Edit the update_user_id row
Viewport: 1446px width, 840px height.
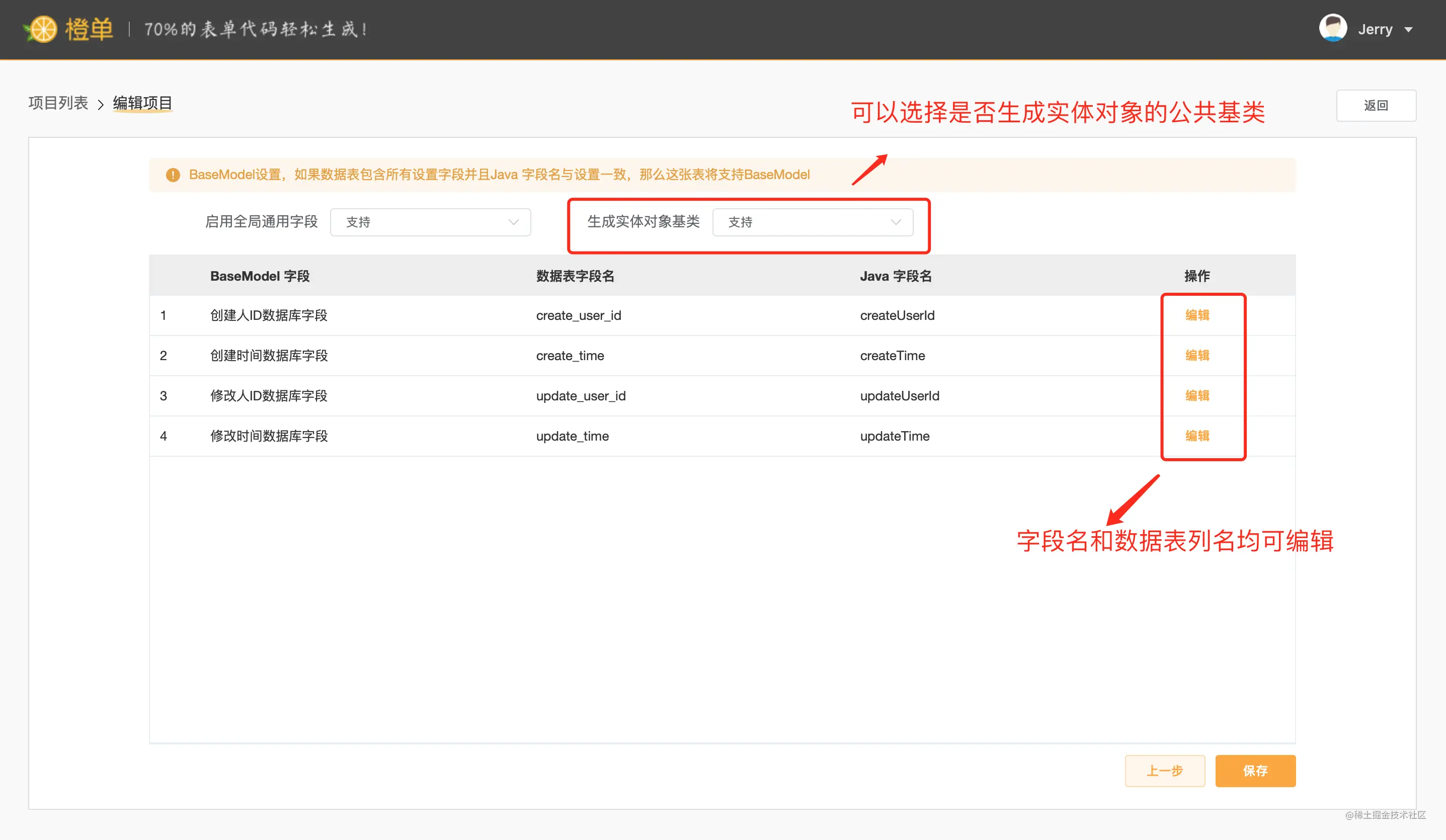tap(1197, 395)
